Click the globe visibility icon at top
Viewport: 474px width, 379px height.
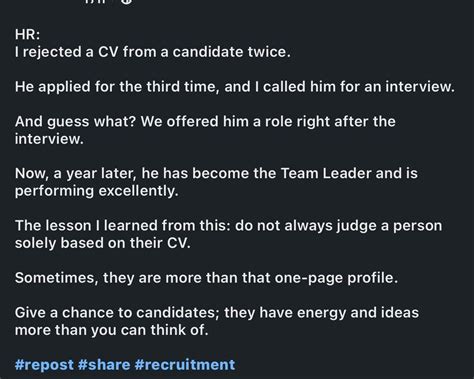pos(126,1)
